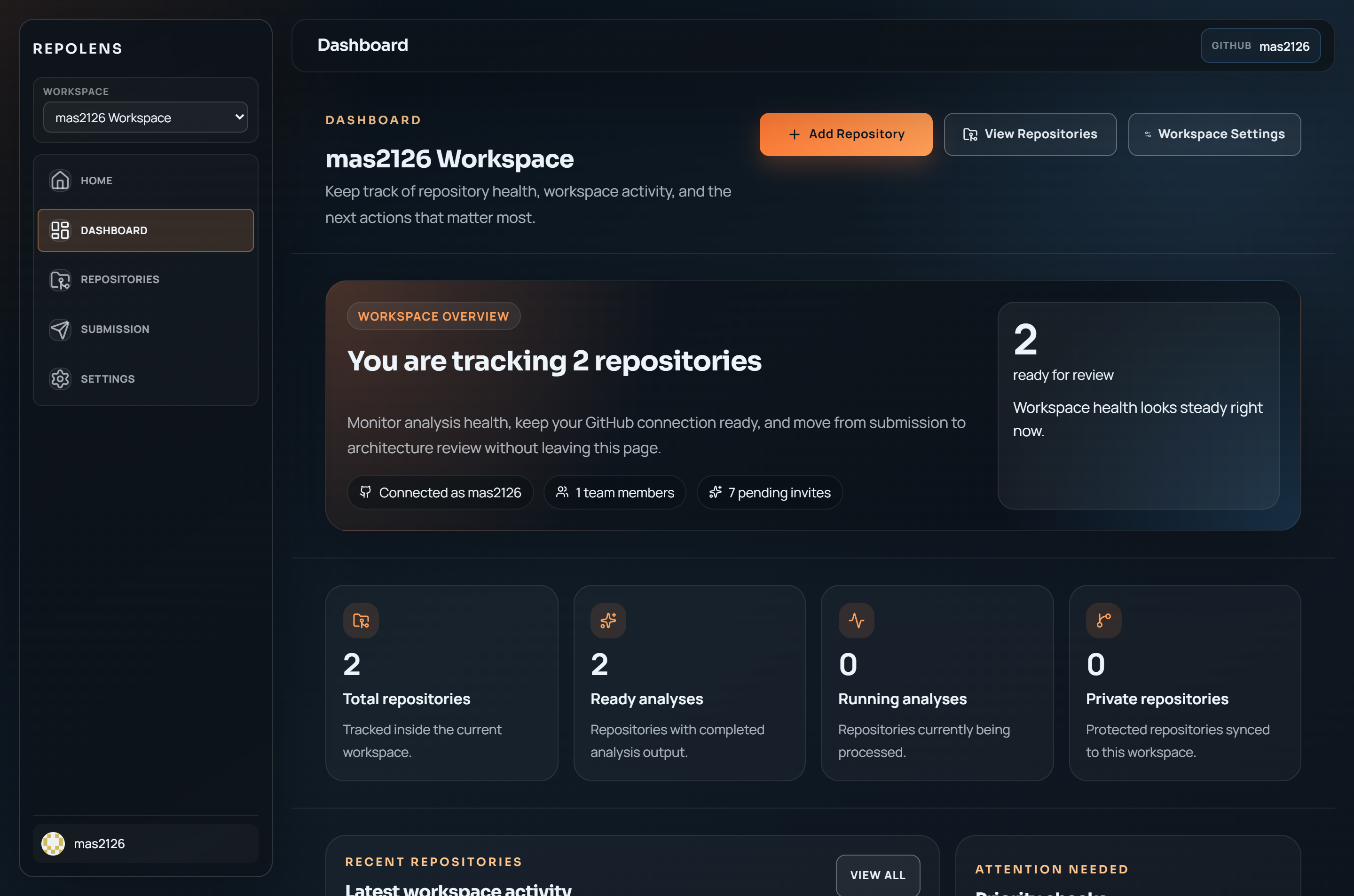This screenshot has width=1354, height=896.
Task: Click the Repositories folder icon in sidebar
Action: [60, 280]
